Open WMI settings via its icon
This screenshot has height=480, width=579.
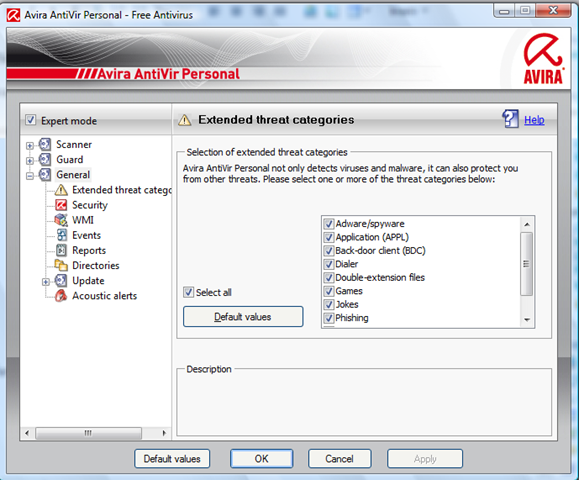pos(61,220)
